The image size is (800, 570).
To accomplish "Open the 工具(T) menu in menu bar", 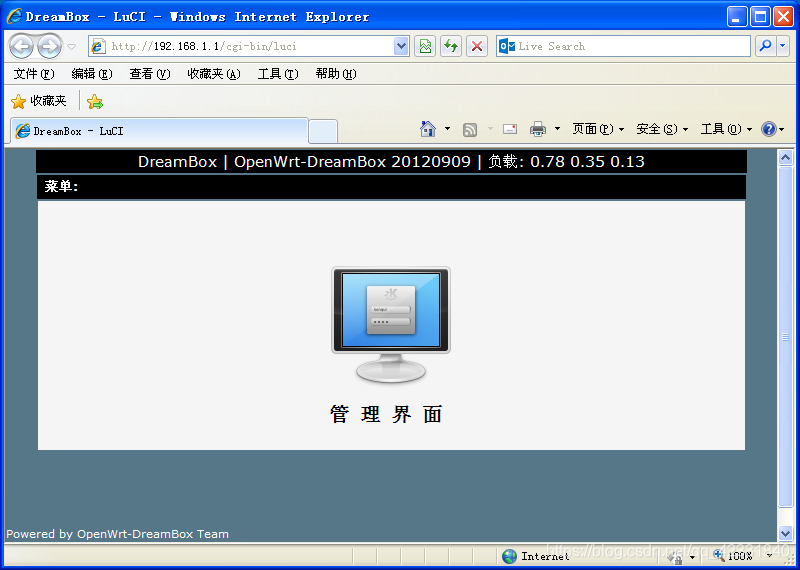I will click(278, 74).
